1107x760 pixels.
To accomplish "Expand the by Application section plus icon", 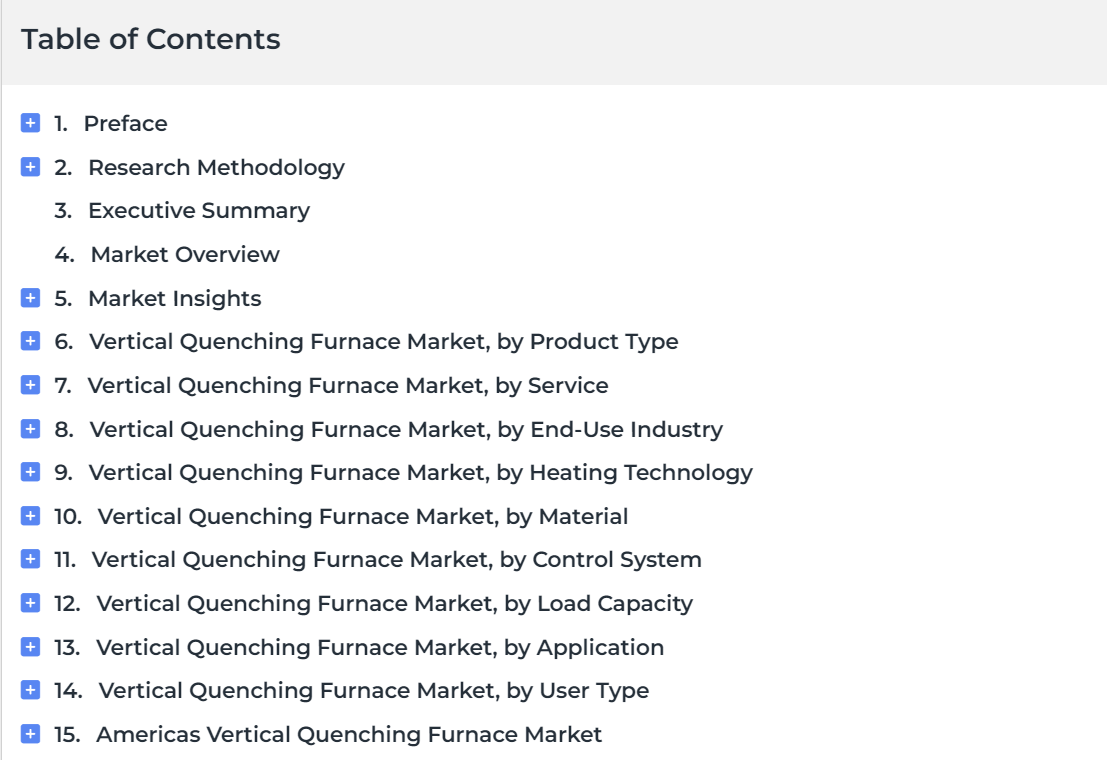I will tap(30, 647).
